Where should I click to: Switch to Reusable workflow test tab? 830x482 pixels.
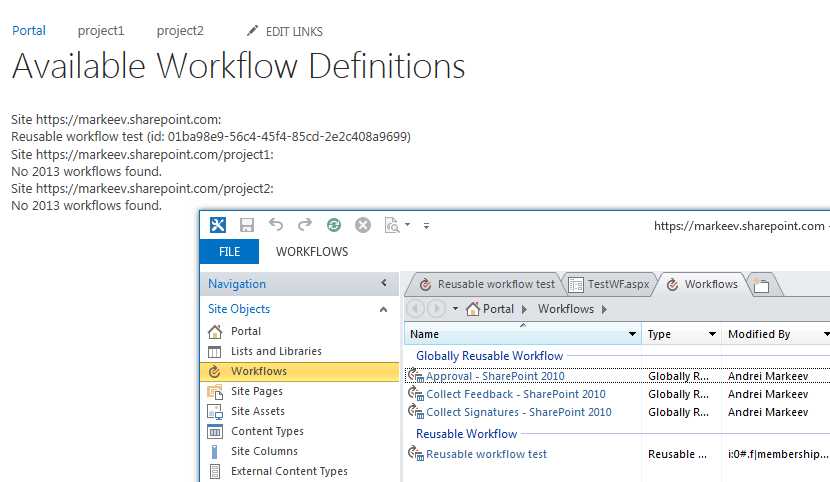(486, 285)
